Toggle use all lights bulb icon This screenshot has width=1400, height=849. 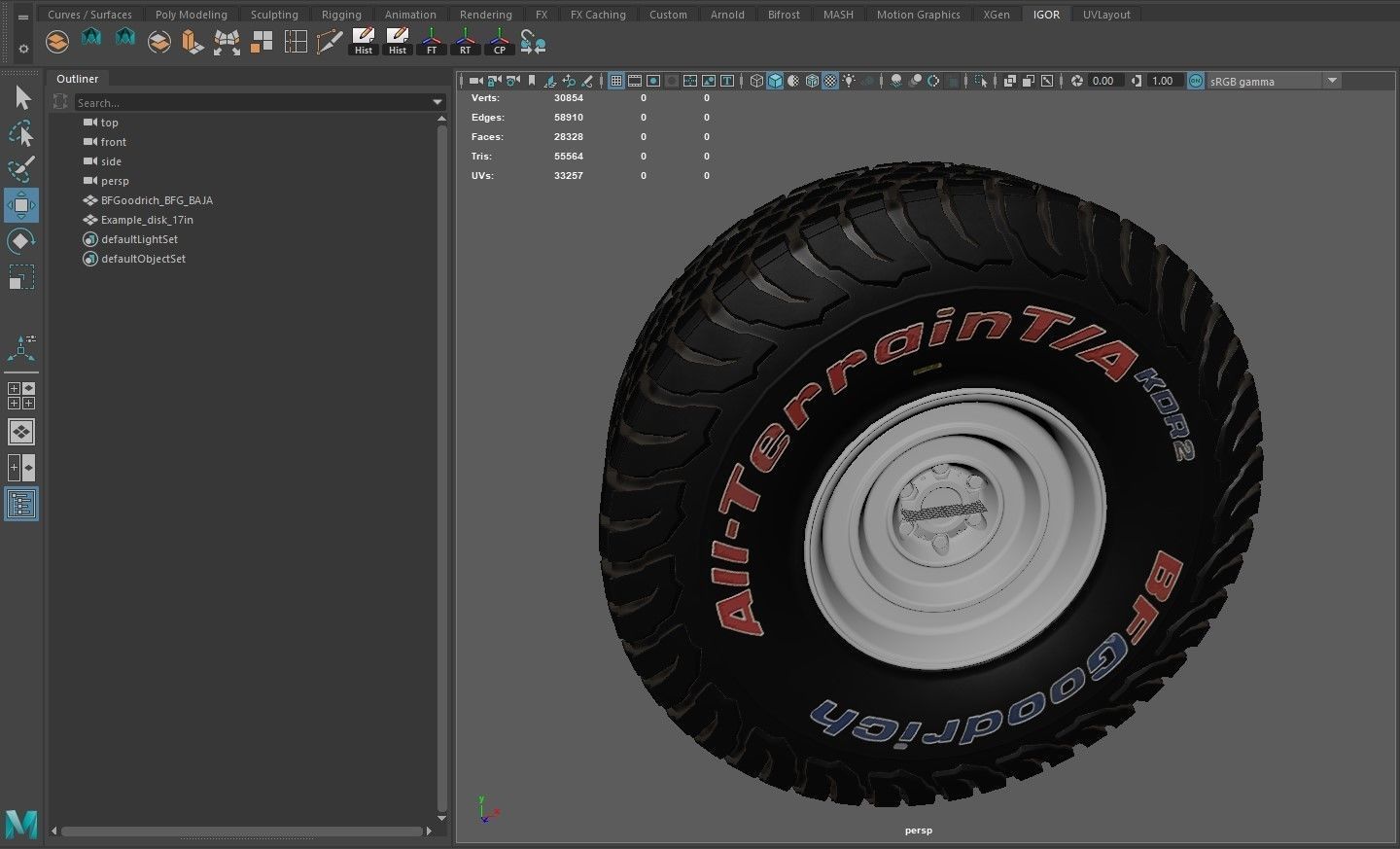(849, 81)
